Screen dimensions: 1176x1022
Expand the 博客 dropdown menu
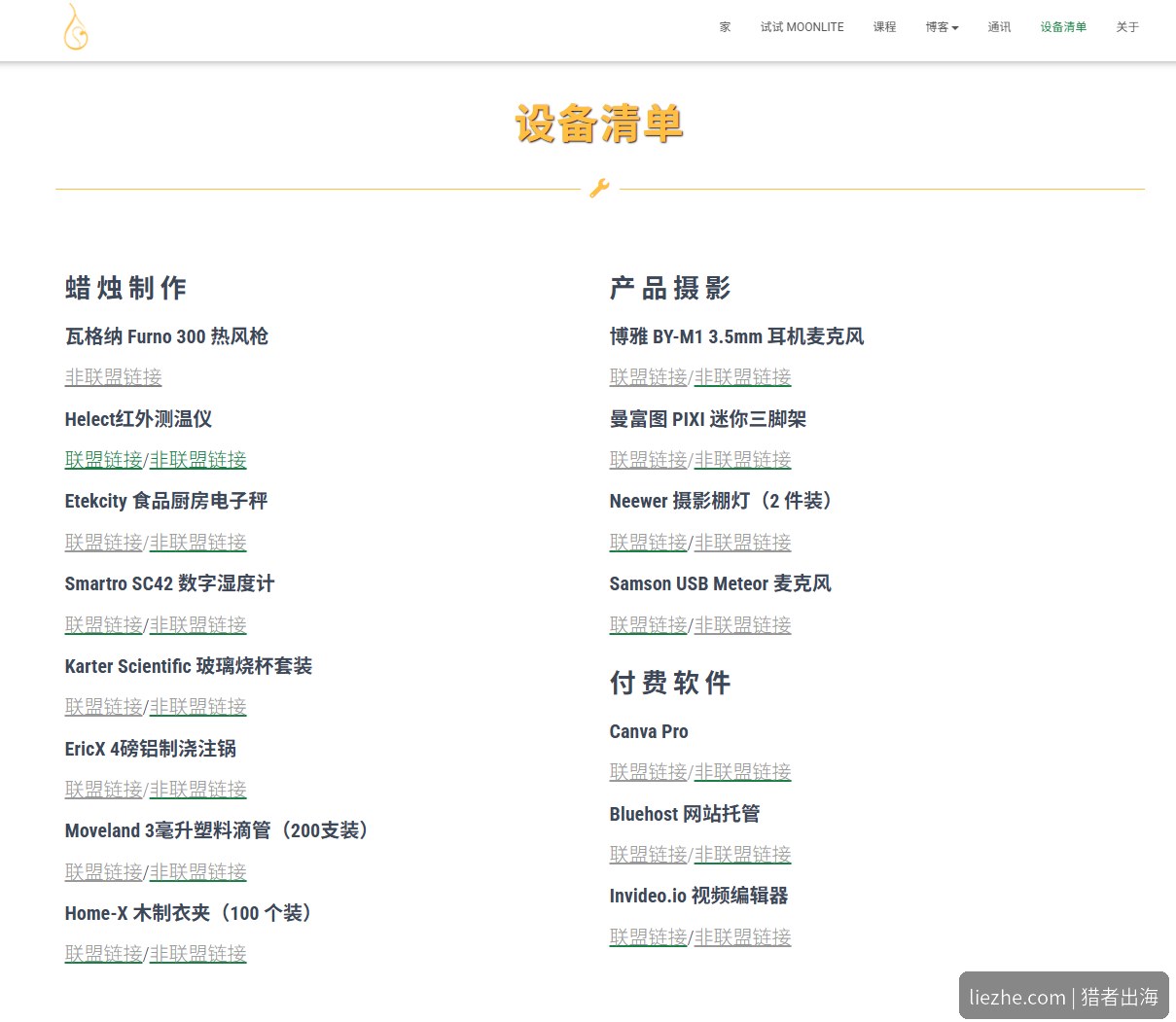(x=942, y=27)
